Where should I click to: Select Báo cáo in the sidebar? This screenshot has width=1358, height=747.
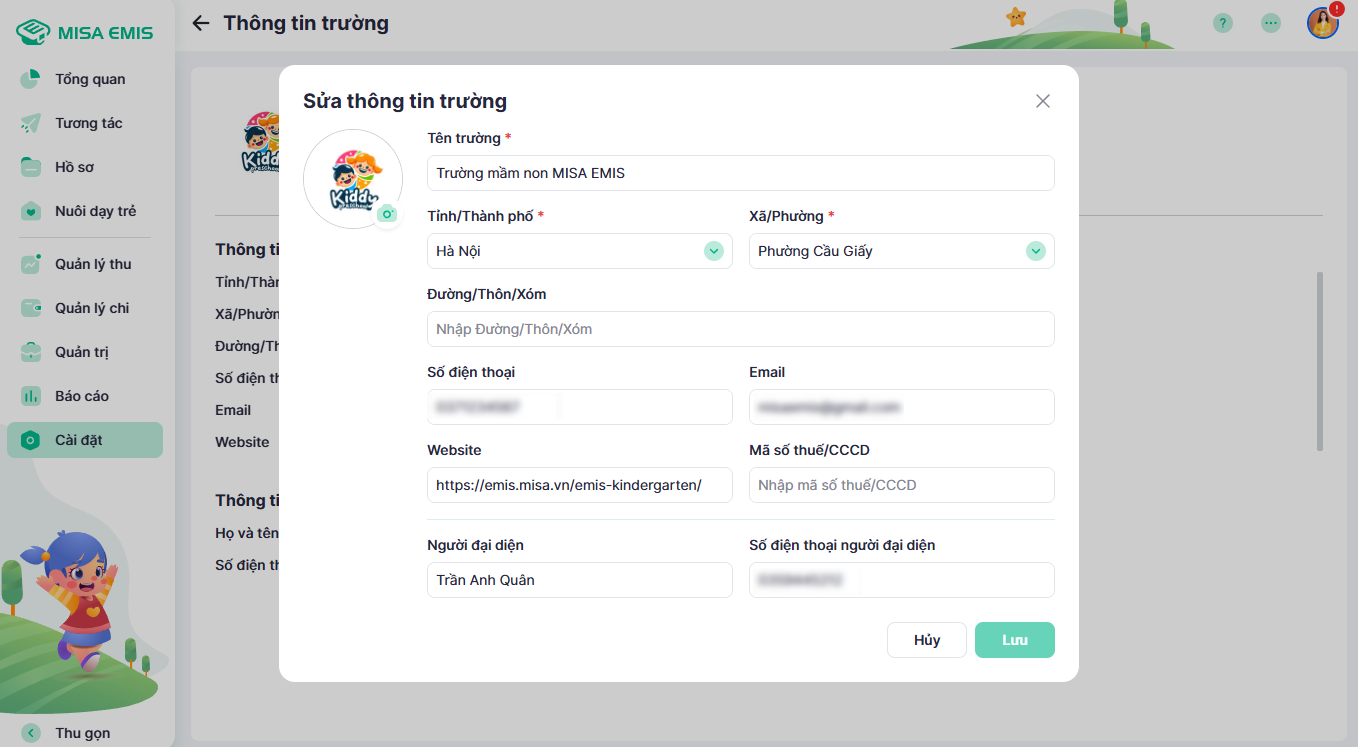(x=81, y=396)
